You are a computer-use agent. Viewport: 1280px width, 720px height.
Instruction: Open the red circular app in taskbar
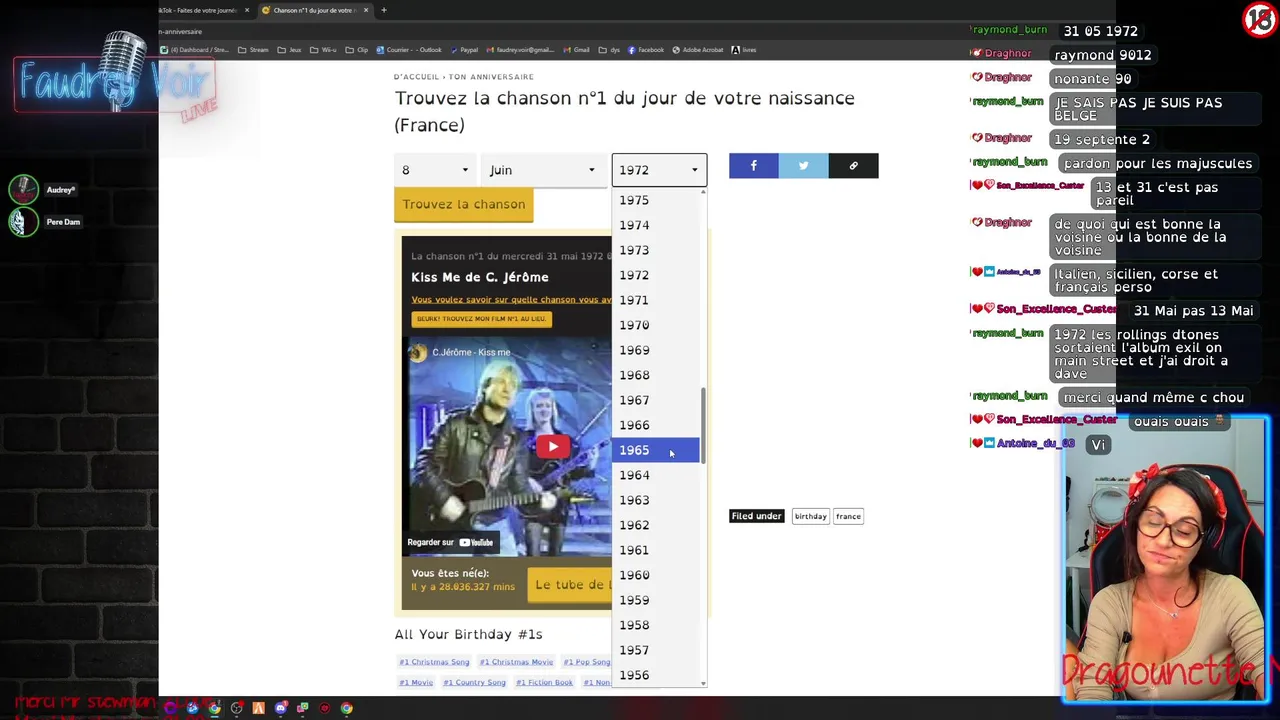click(x=325, y=708)
